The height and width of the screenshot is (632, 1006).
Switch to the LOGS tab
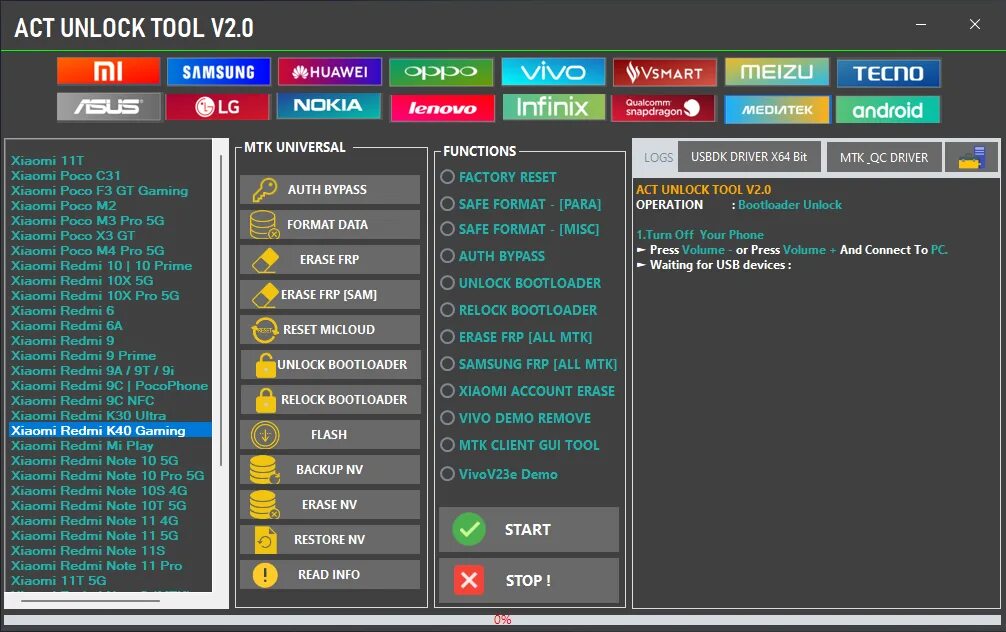click(658, 157)
